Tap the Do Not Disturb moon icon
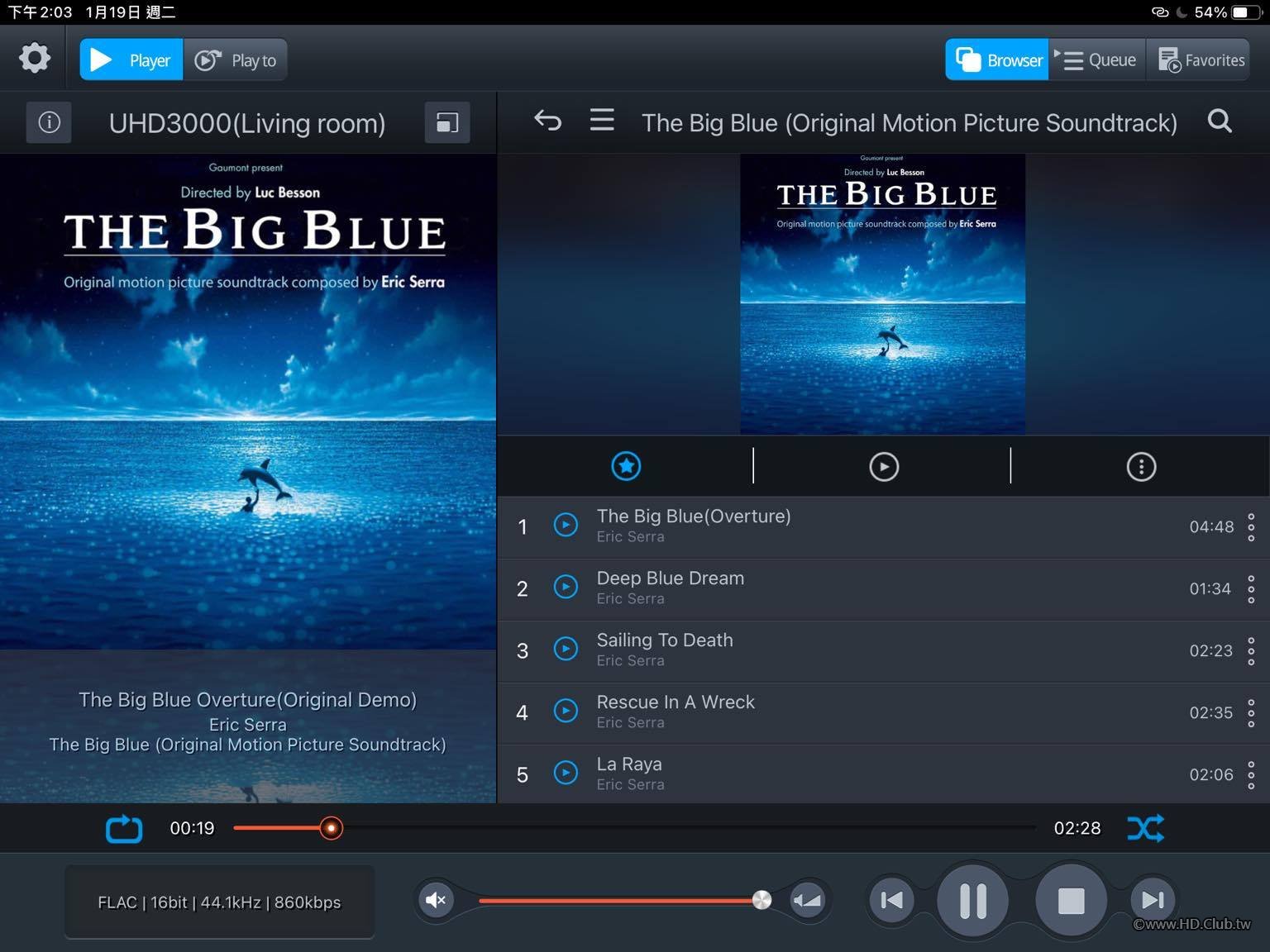Screen dimensions: 1270x952 coord(1182,12)
